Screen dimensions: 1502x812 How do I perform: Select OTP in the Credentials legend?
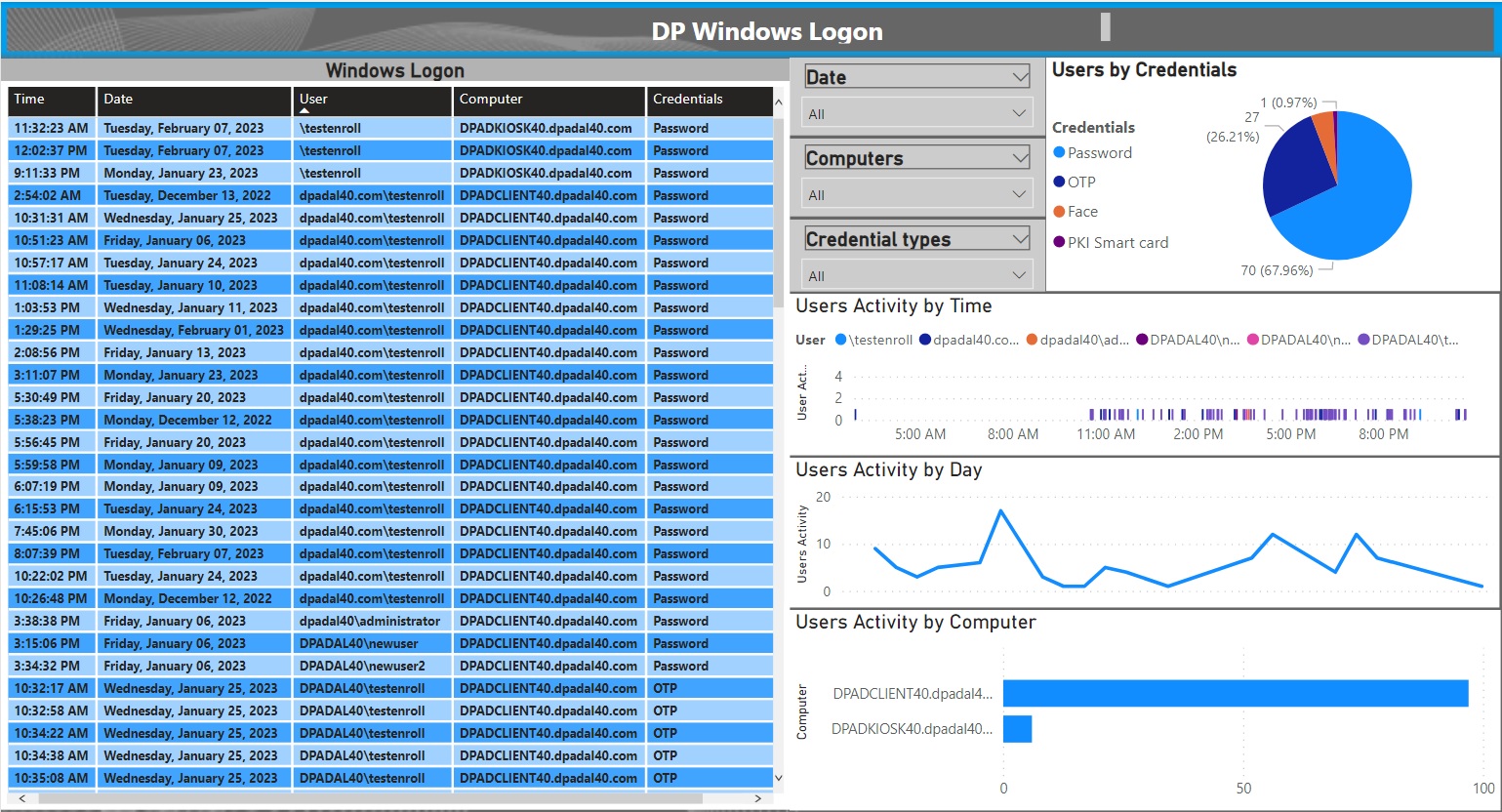click(x=1081, y=183)
